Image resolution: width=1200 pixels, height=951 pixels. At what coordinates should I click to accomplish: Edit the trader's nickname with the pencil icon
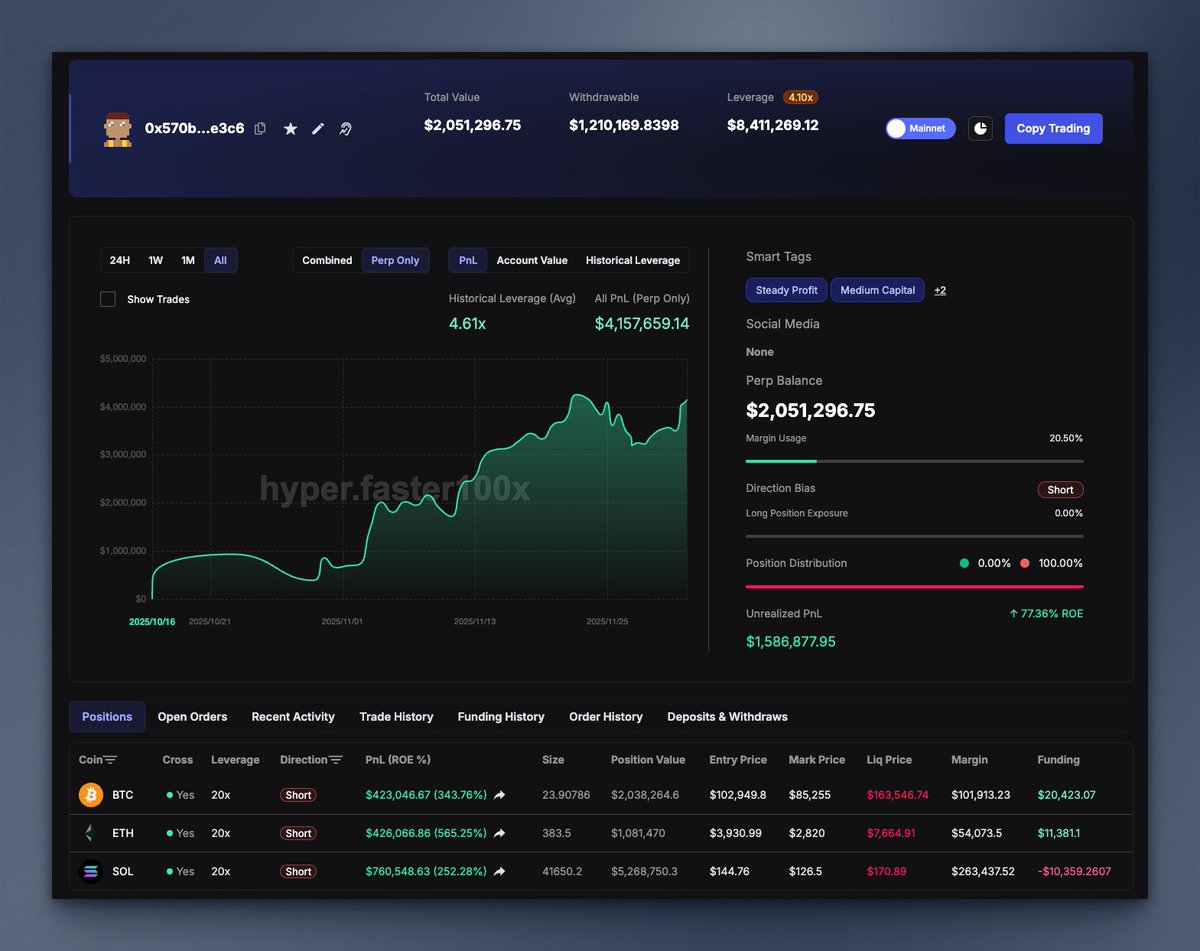[x=317, y=128]
